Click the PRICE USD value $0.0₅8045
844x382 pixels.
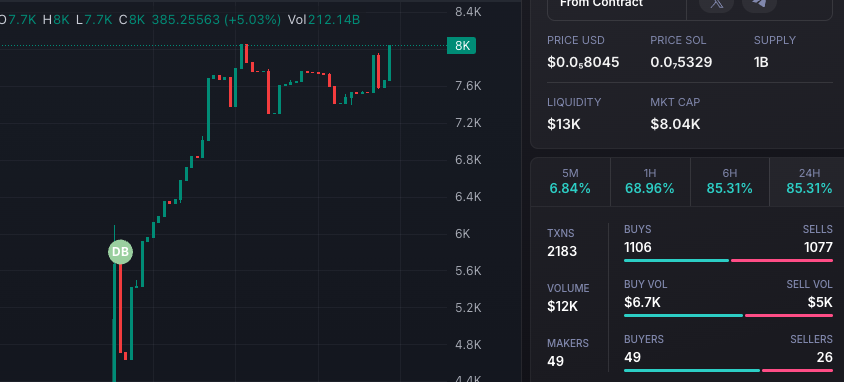[x=583, y=62]
